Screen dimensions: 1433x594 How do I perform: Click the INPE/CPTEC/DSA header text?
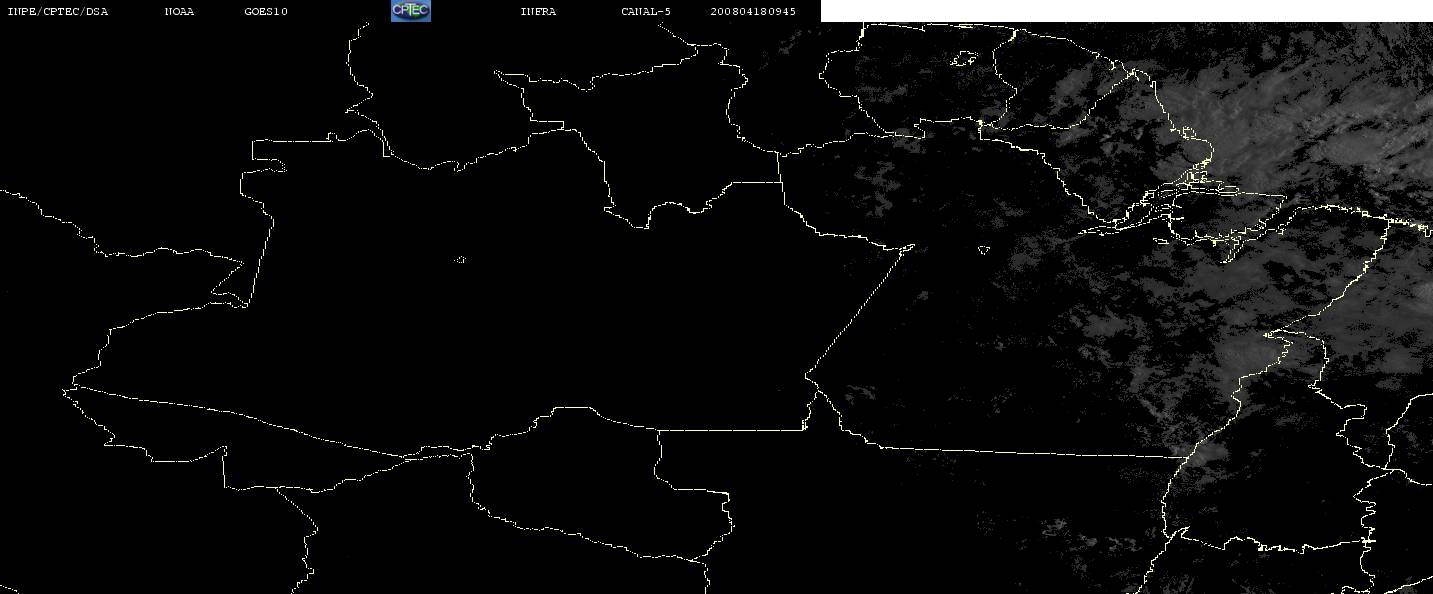coord(58,12)
